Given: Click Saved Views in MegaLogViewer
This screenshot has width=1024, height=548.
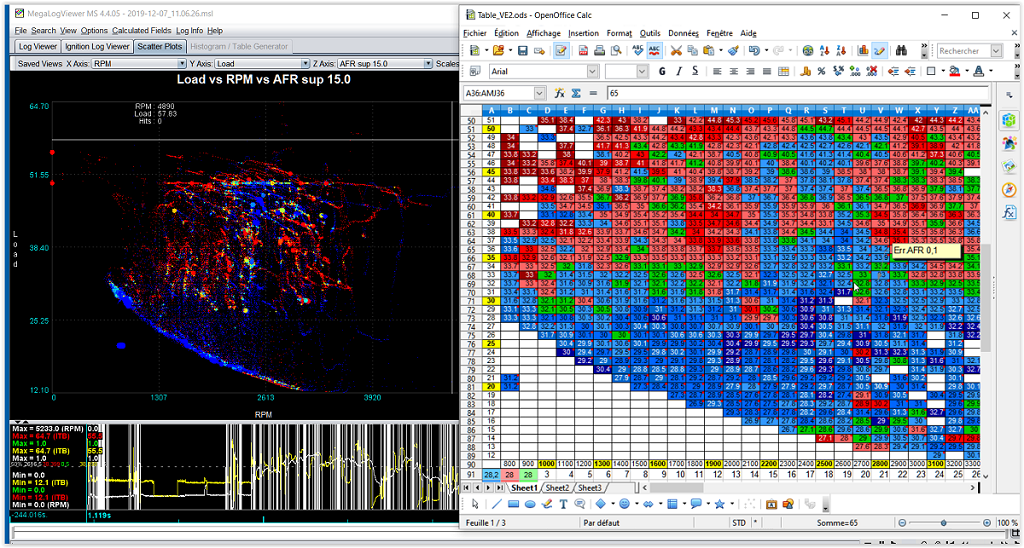Looking at the screenshot, I should (x=40, y=64).
